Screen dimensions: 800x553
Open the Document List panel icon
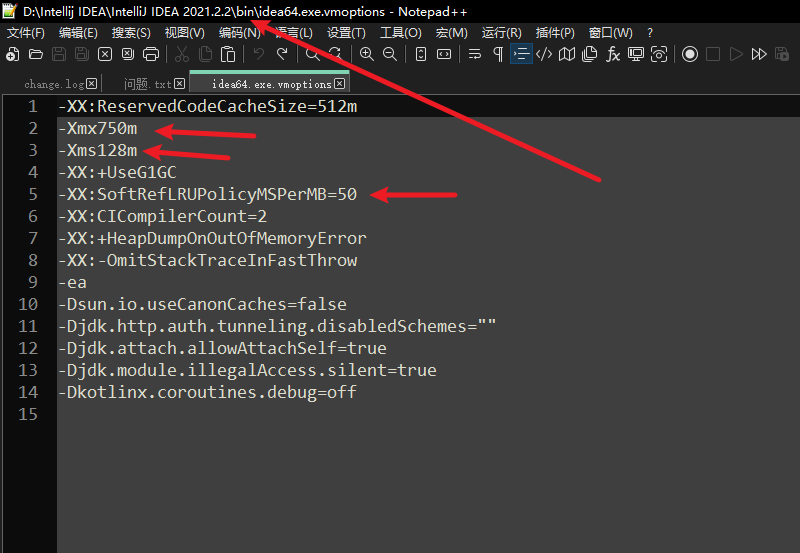click(590, 54)
